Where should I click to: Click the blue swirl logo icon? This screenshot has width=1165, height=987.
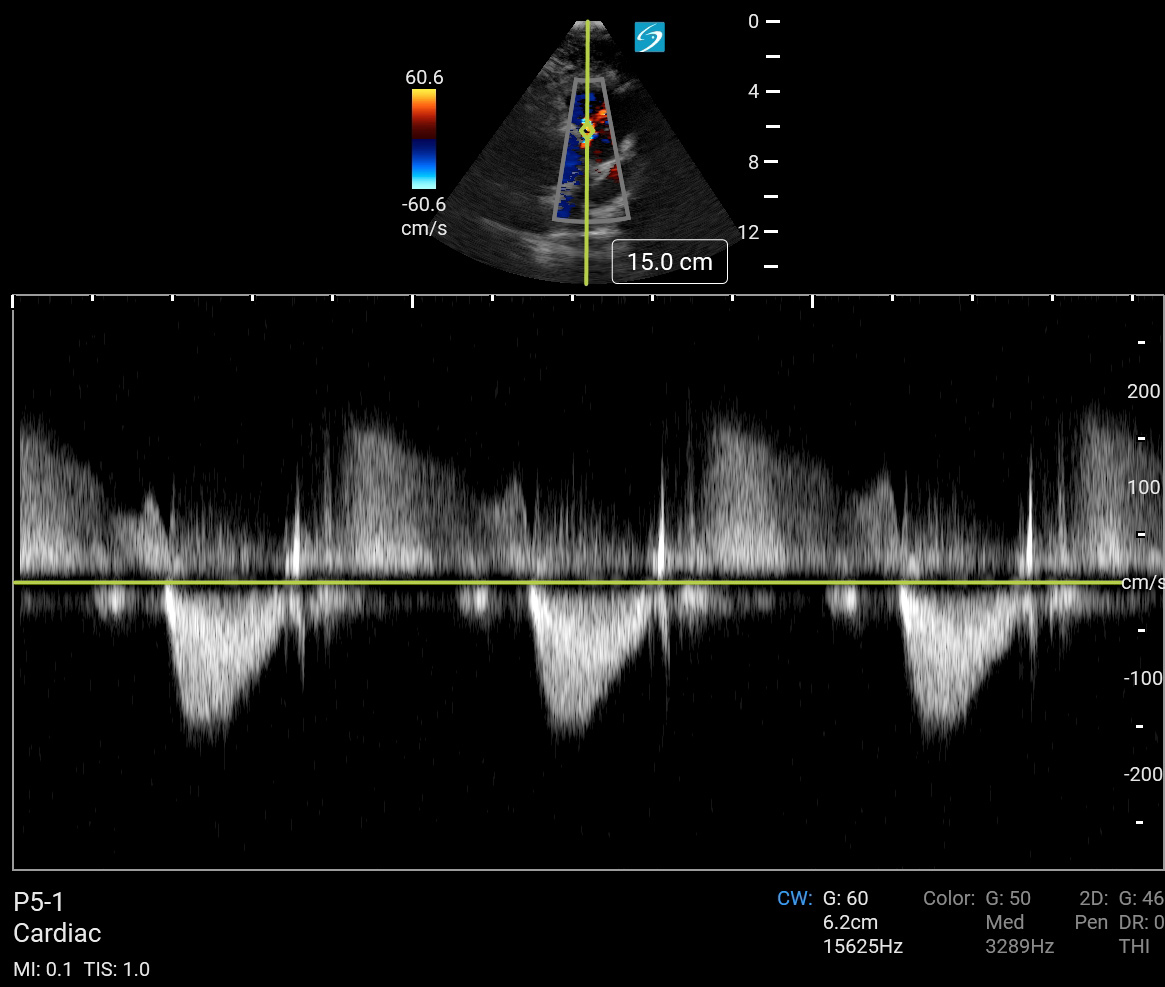[650, 38]
